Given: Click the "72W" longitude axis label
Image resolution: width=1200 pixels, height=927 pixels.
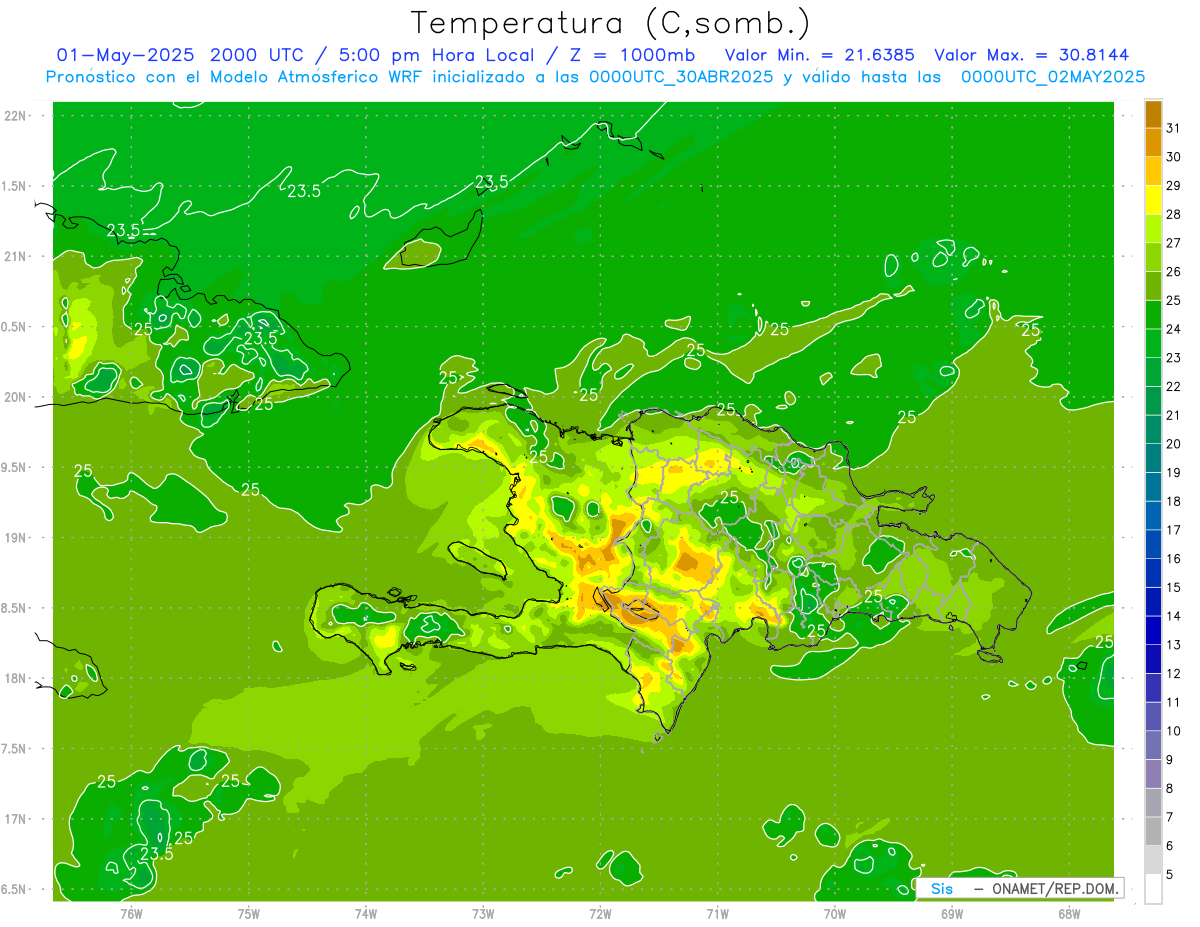Looking at the screenshot, I should (600, 914).
